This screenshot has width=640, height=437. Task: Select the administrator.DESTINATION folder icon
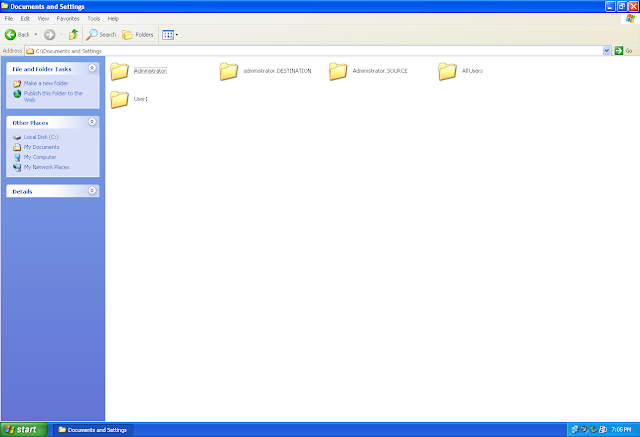[229, 71]
